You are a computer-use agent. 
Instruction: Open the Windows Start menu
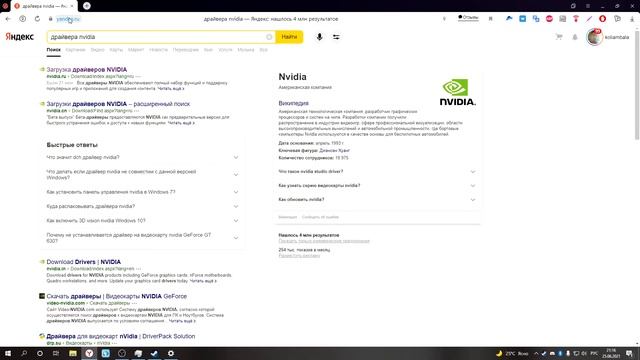point(8,353)
